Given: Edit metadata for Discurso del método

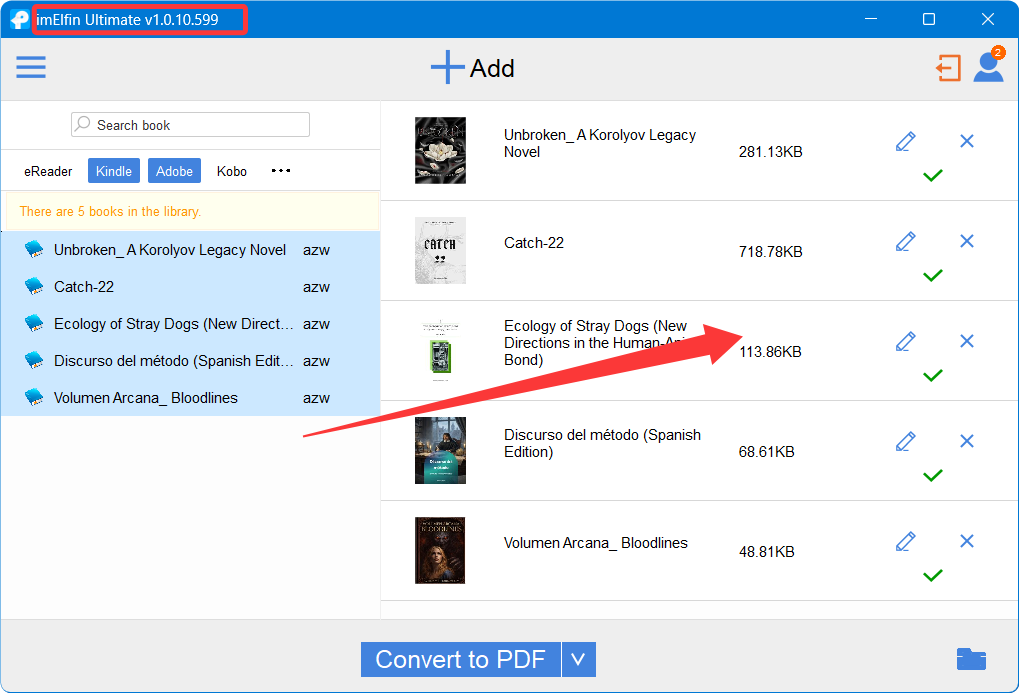Looking at the screenshot, I should [905, 441].
